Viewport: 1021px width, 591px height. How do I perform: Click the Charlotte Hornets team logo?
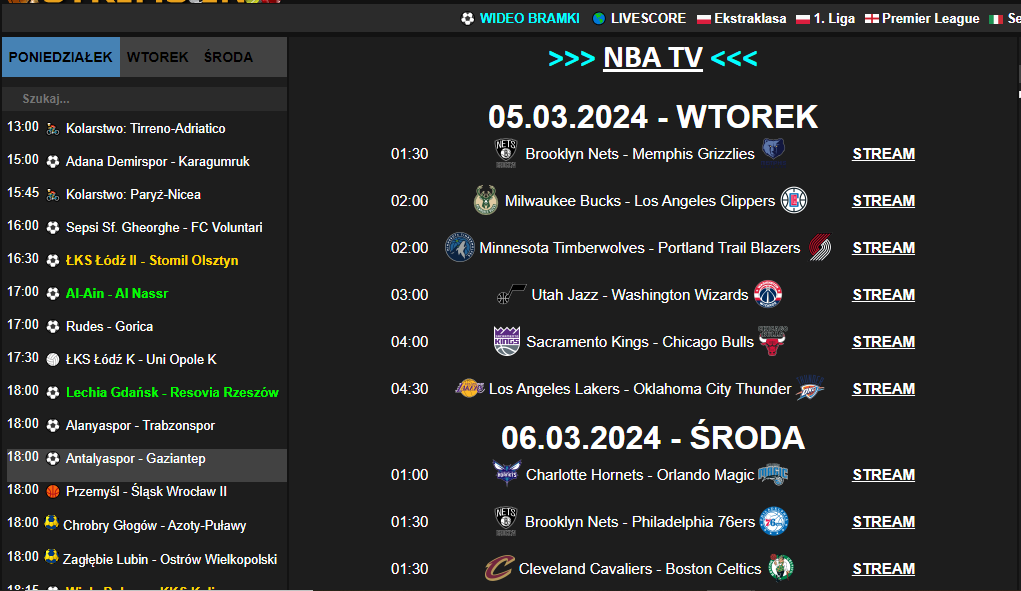click(x=507, y=474)
